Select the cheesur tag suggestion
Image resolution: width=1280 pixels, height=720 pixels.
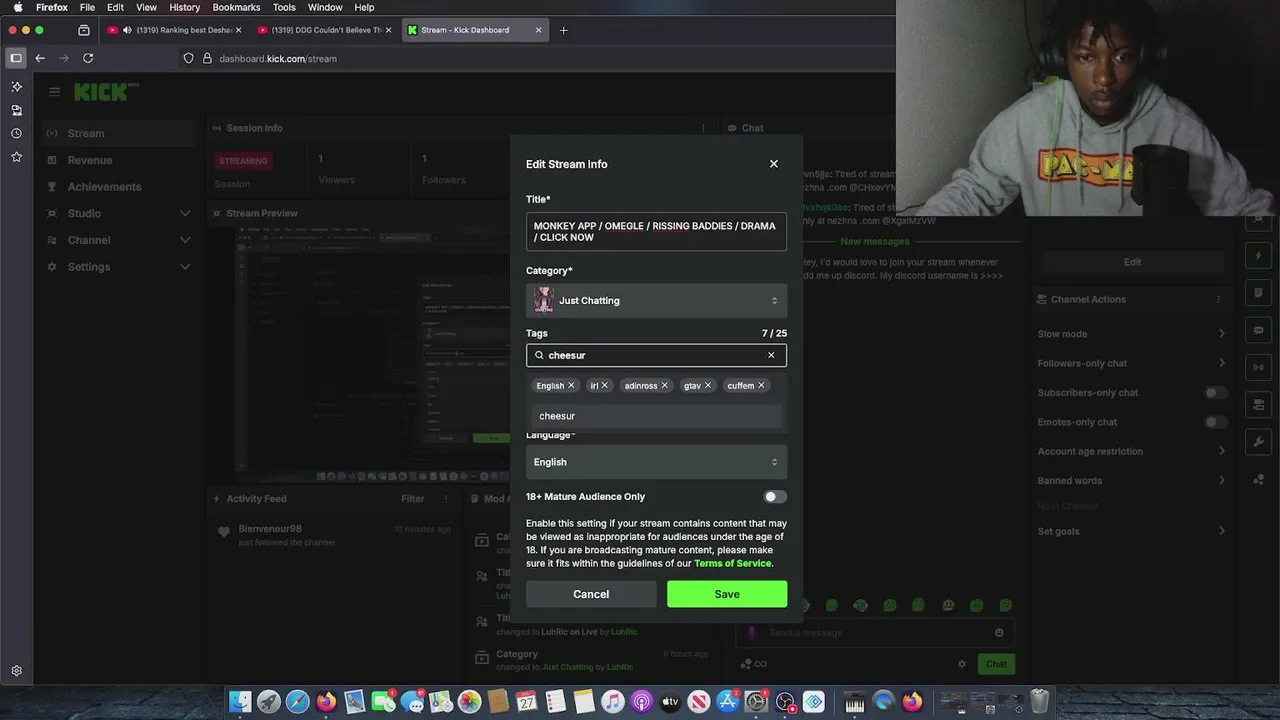[x=656, y=416]
